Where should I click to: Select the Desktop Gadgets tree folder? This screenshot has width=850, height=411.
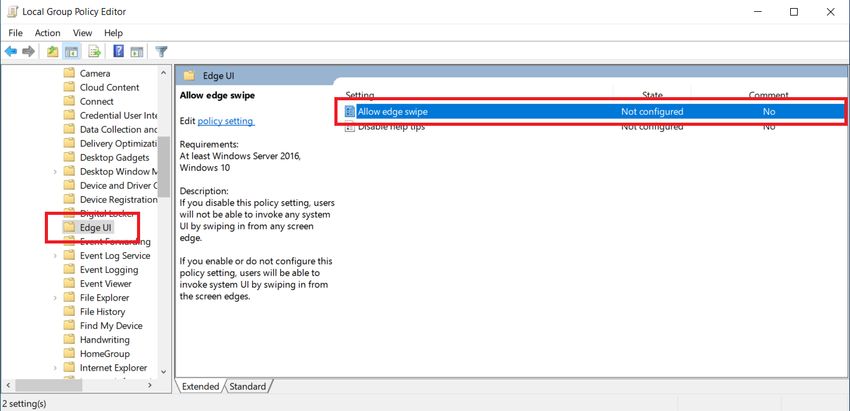pos(106,158)
